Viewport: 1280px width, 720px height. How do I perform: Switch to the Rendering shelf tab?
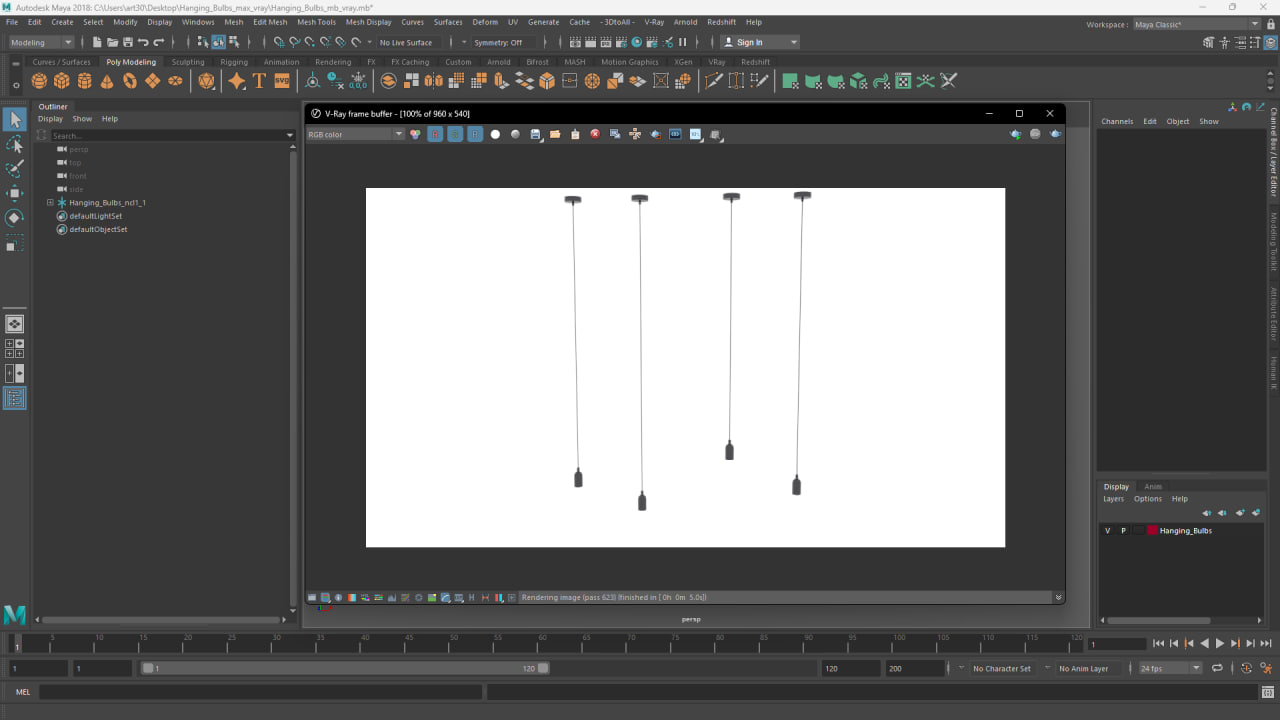pos(333,62)
